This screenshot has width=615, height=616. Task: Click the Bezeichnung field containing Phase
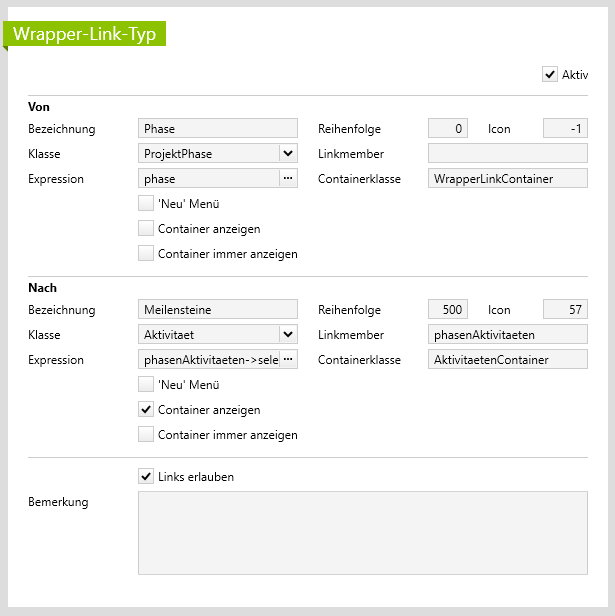pos(217,129)
